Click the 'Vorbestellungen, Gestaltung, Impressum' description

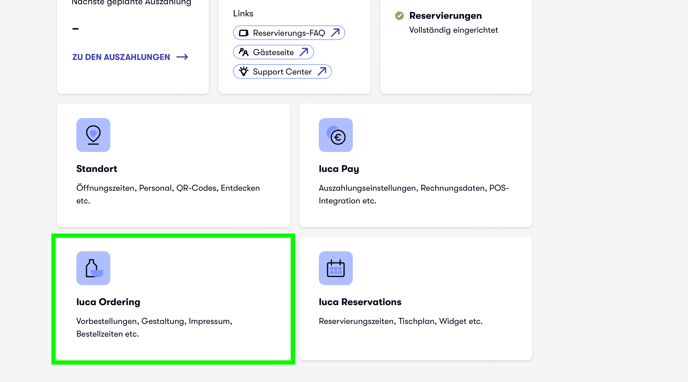(154, 328)
